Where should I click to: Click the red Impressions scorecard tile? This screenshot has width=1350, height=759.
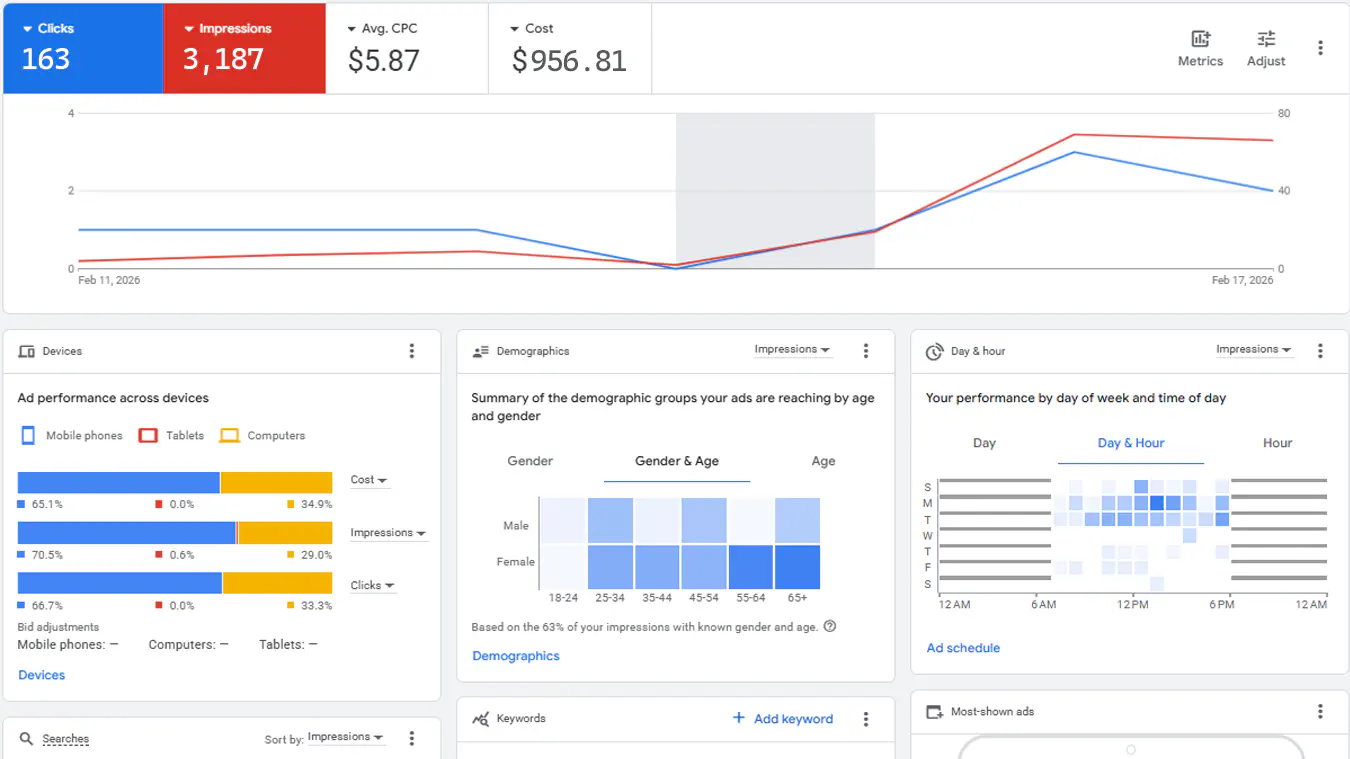click(x=244, y=48)
